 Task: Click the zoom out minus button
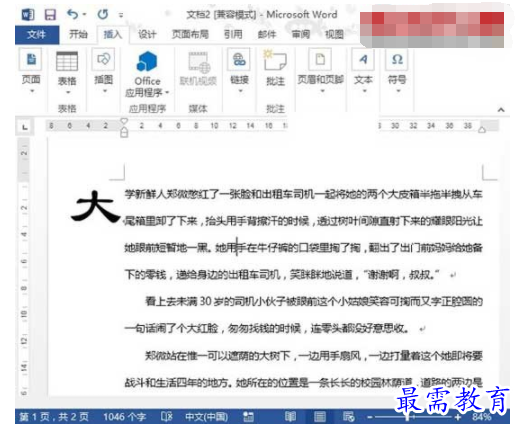[369, 417]
